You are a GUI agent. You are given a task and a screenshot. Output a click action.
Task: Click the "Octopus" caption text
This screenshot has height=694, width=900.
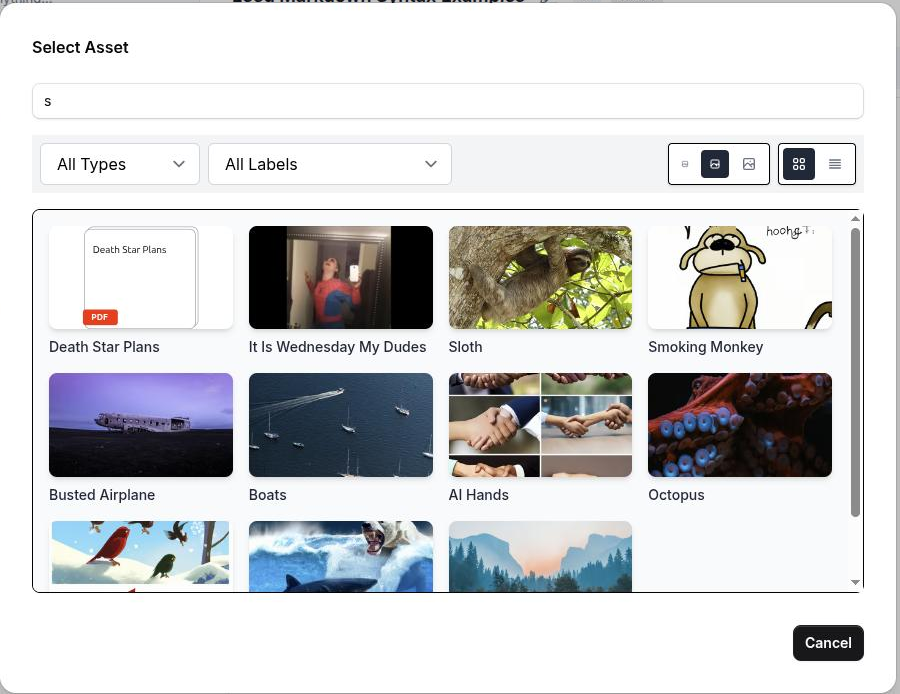tap(676, 495)
